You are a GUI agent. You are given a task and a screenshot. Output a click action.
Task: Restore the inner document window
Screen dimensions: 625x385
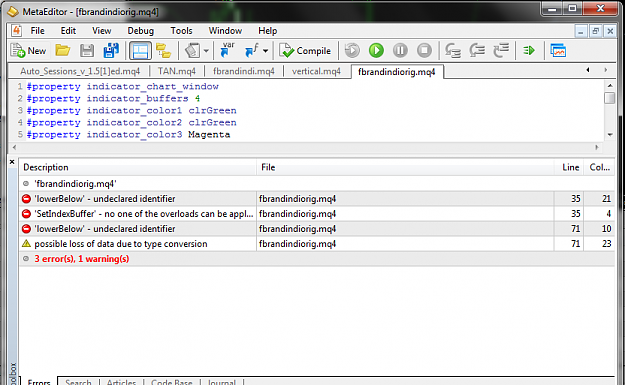pos(596,31)
